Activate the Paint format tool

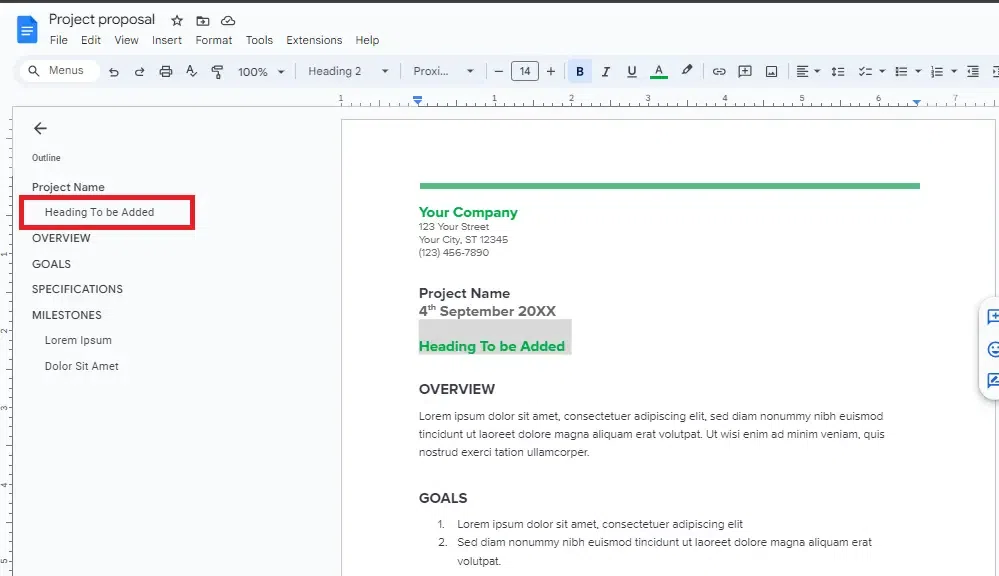point(217,71)
